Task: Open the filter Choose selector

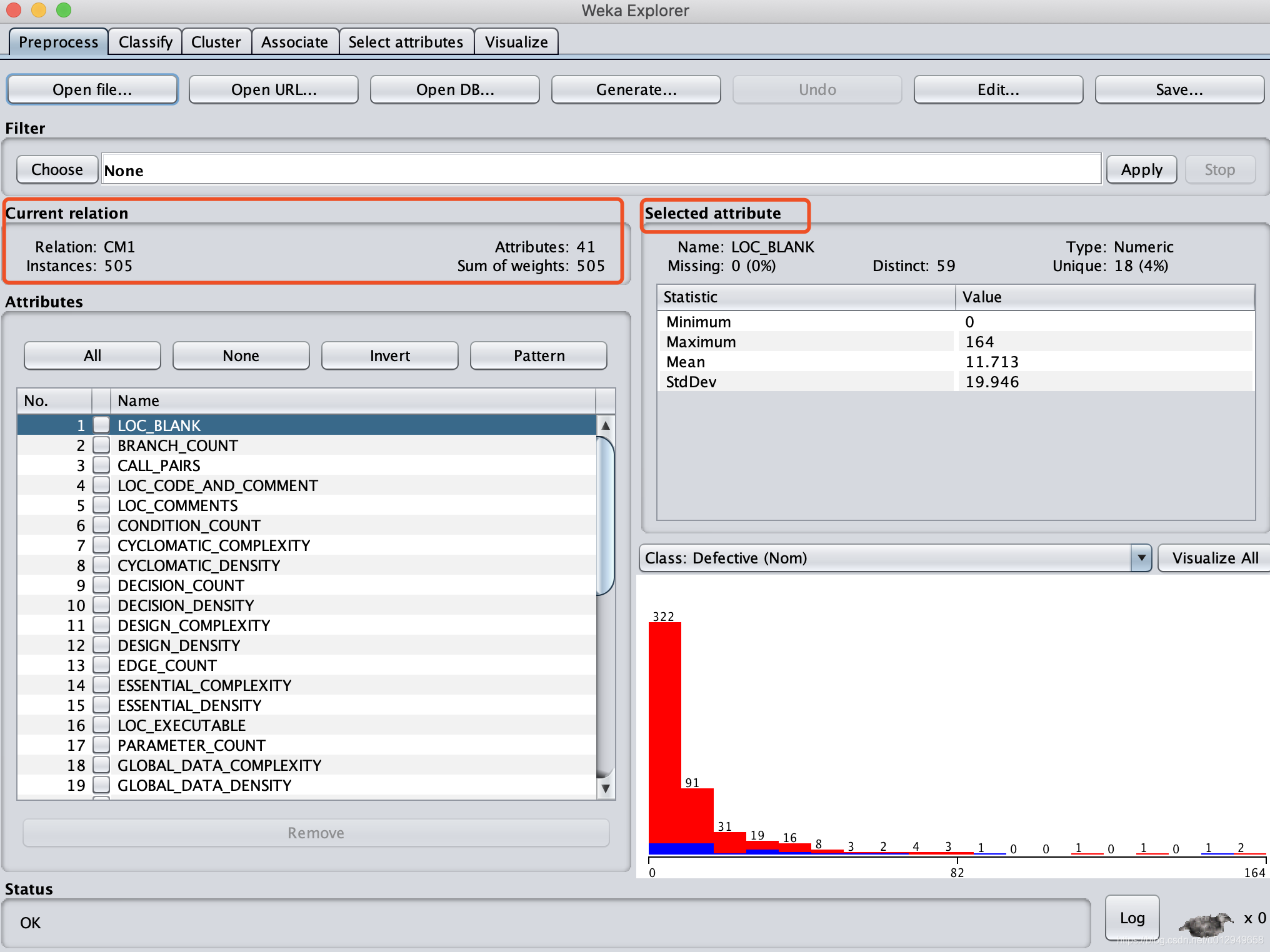Action: (57, 170)
